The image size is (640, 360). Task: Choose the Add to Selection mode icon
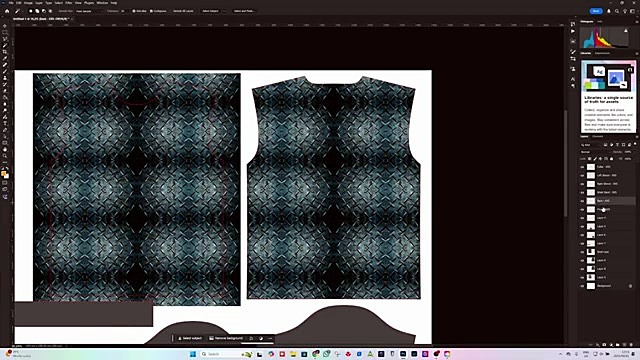(37, 11)
